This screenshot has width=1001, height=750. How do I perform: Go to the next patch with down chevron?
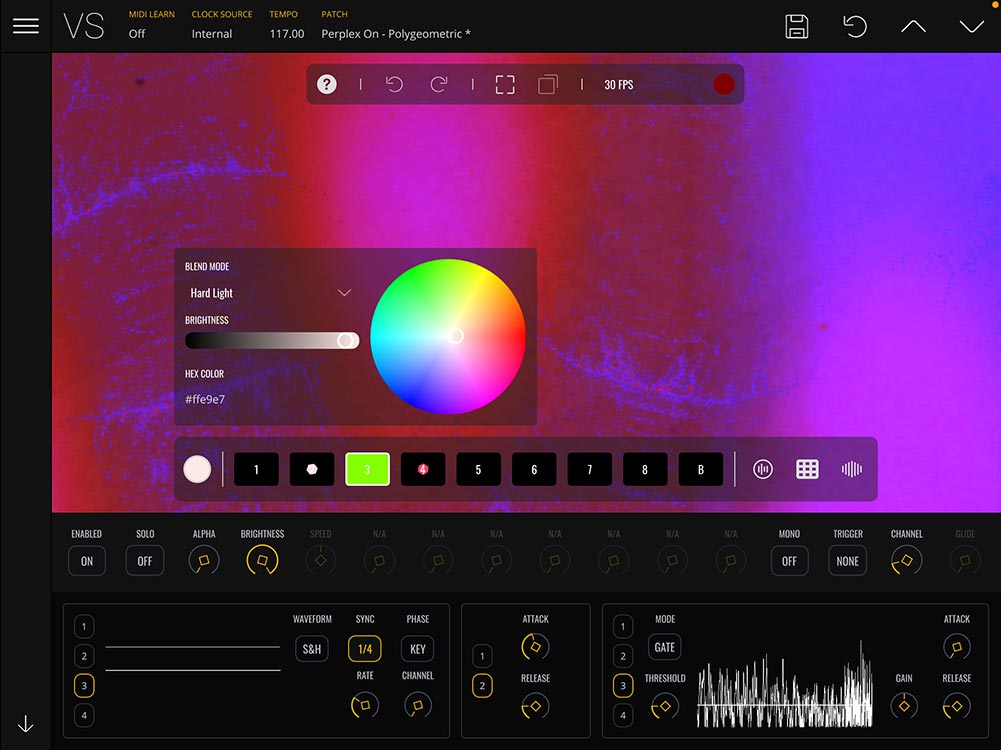971,27
